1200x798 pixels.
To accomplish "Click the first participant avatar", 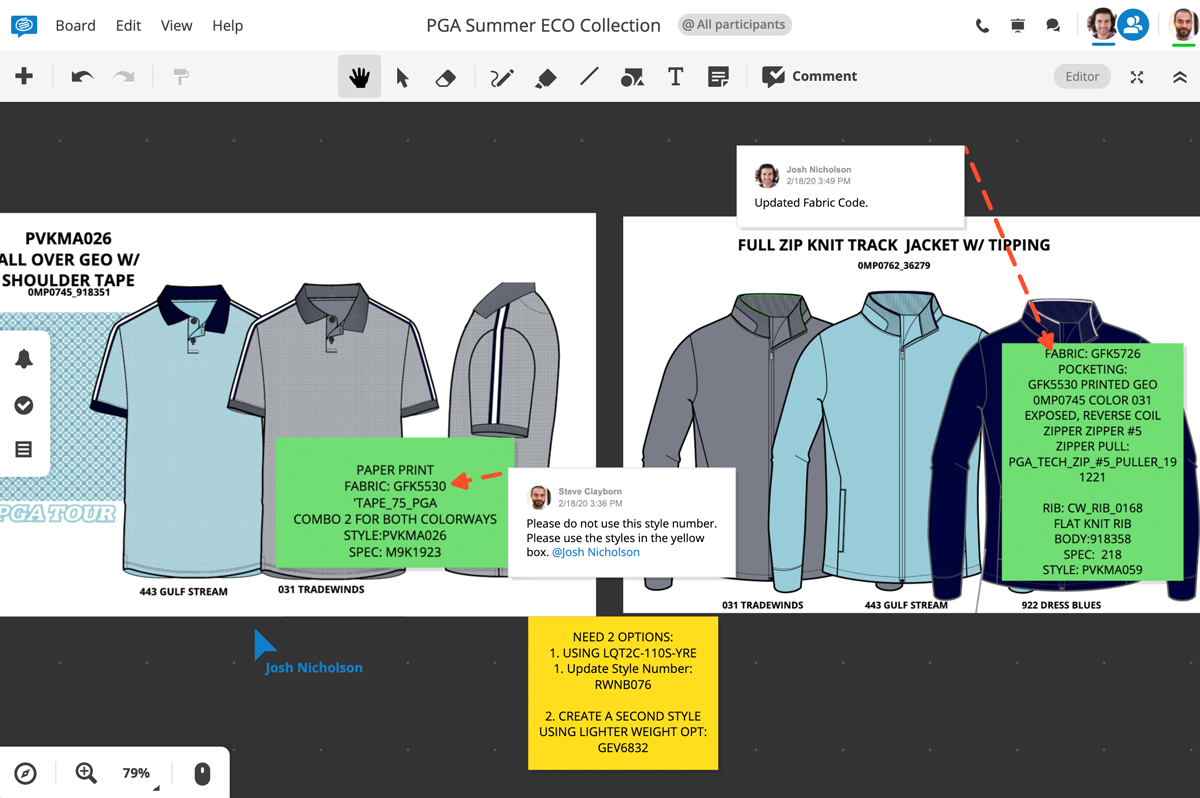I will (x=1102, y=24).
